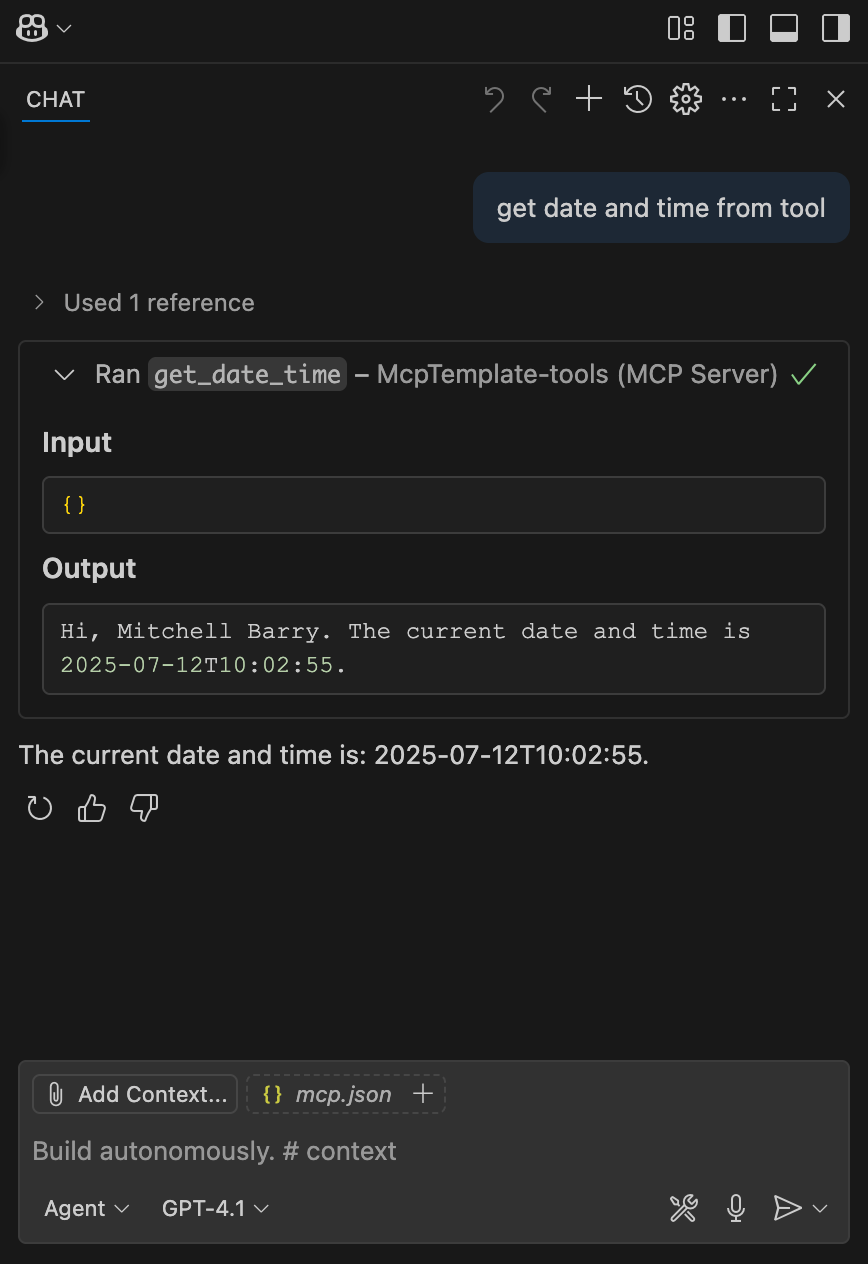
Task: Start a new chat with plus icon
Action: 589,99
